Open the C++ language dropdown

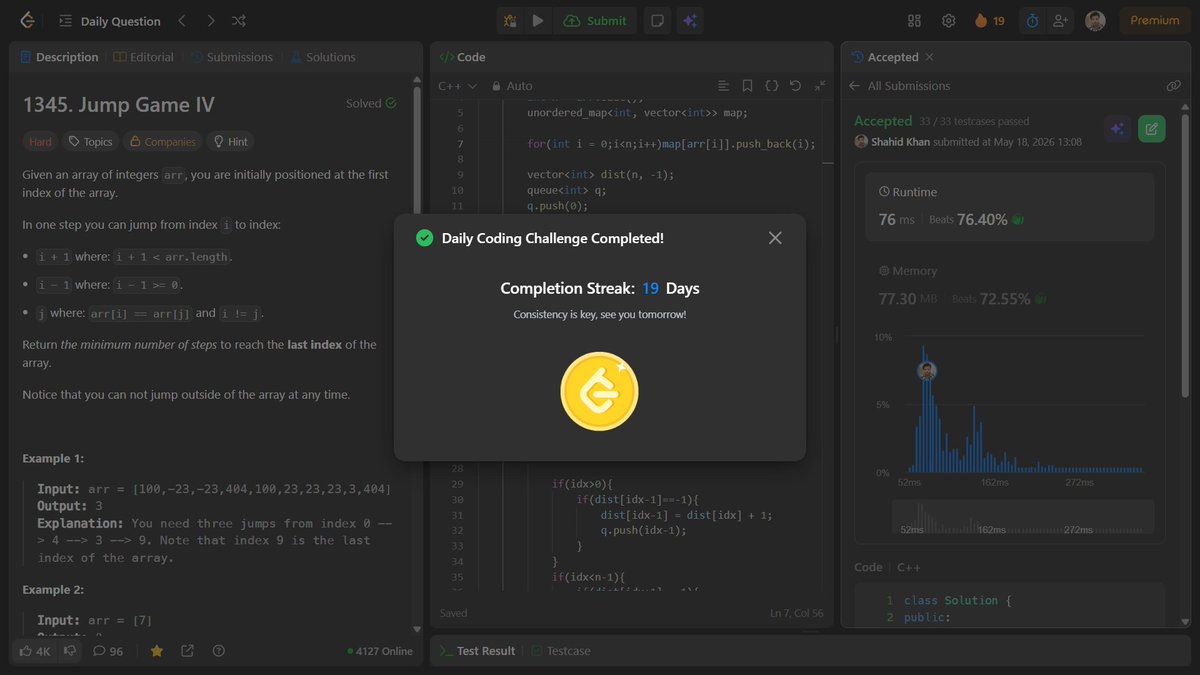[457, 86]
